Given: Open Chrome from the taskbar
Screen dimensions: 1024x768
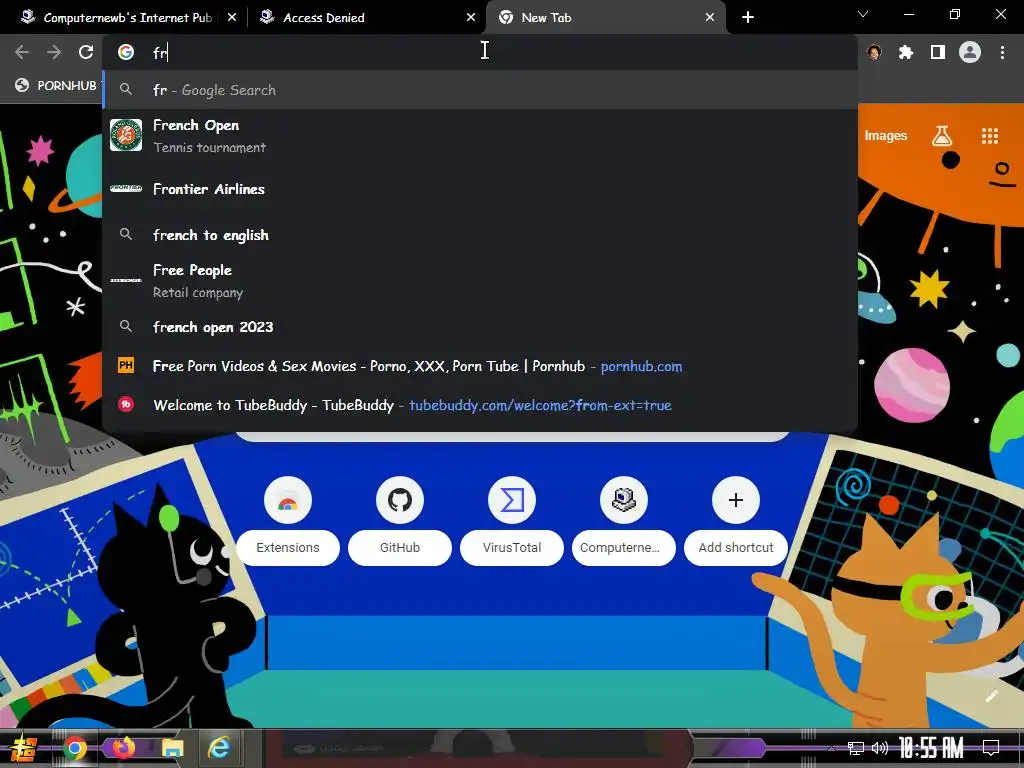Looking at the screenshot, I should pyautogui.click(x=75, y=748).
